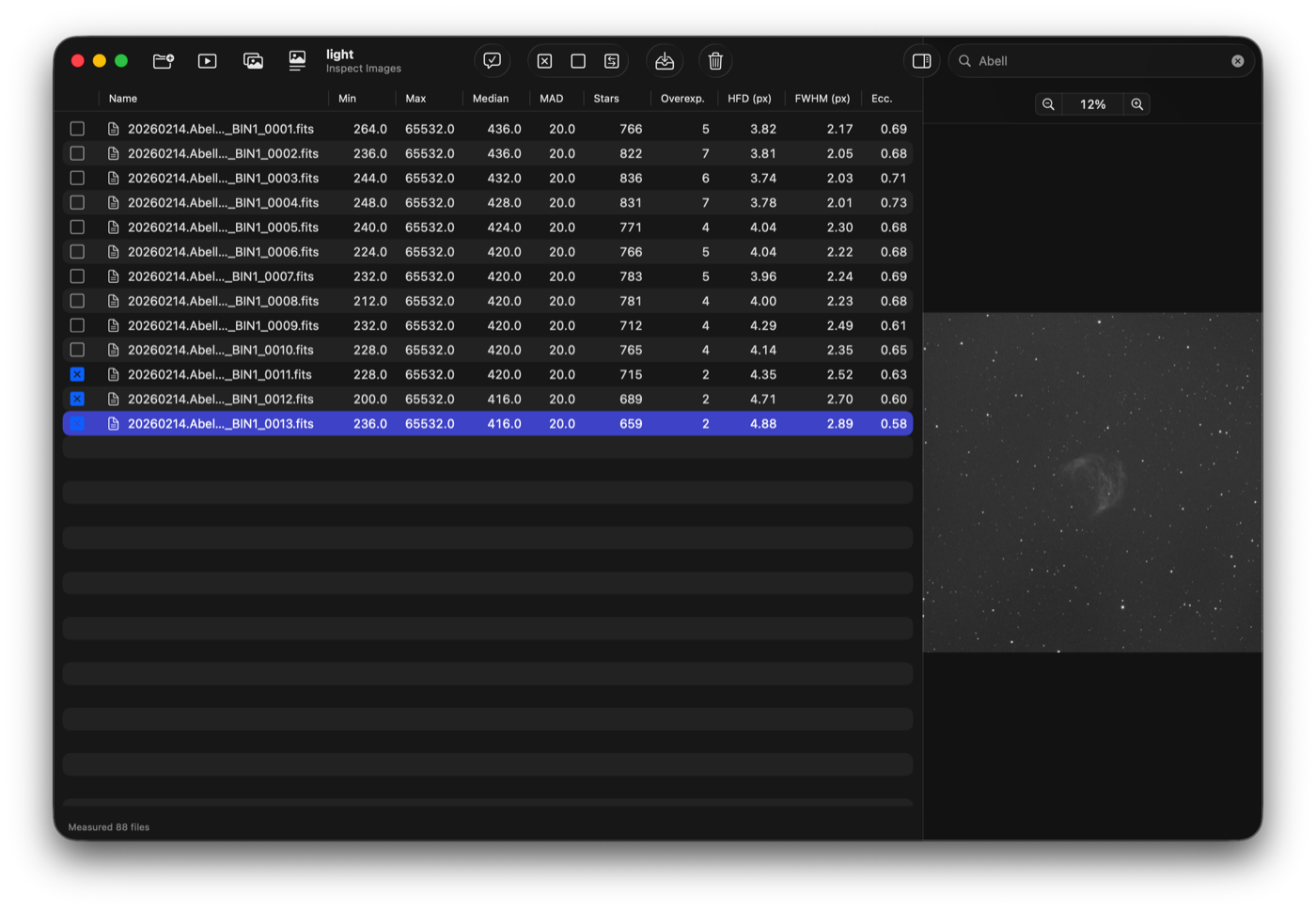The image size is (1316, 911).
Task: Zoom in the preview with plus magnifier
Action: click(1137, 104)
